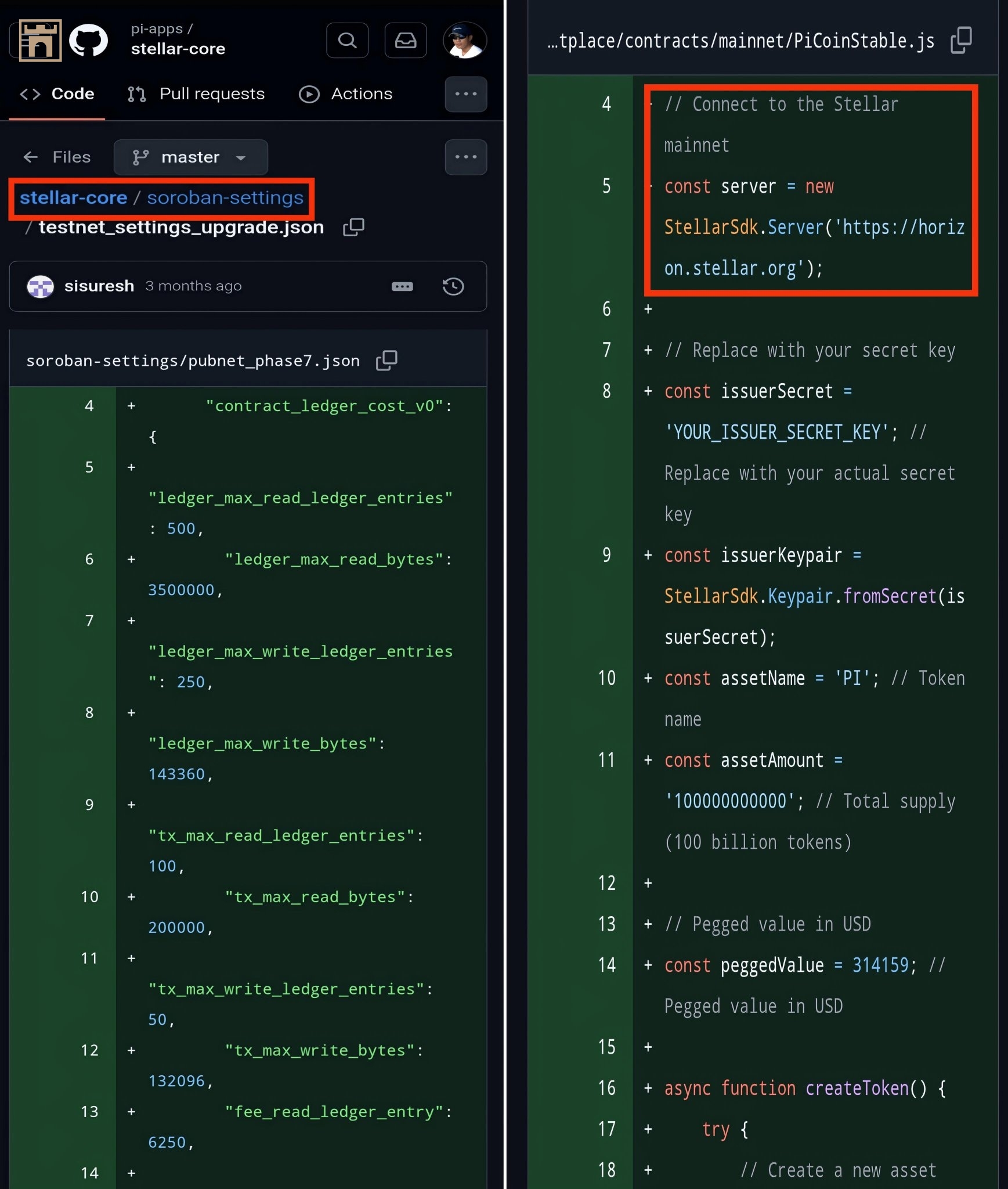This screenshot has width=1008, height=1189.
Task: Click the "// Create a new asset" comment
Action: pyautogui.click(x=838, y=1170)
